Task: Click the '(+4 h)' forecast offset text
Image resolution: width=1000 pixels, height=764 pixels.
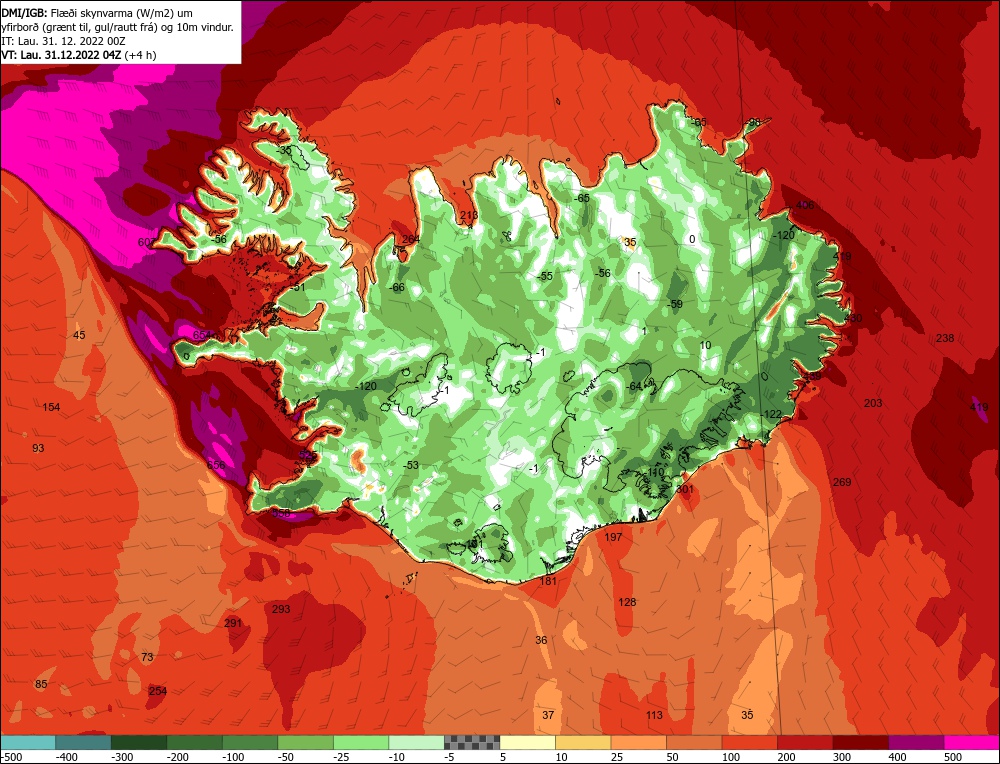Action: (140, 55)
